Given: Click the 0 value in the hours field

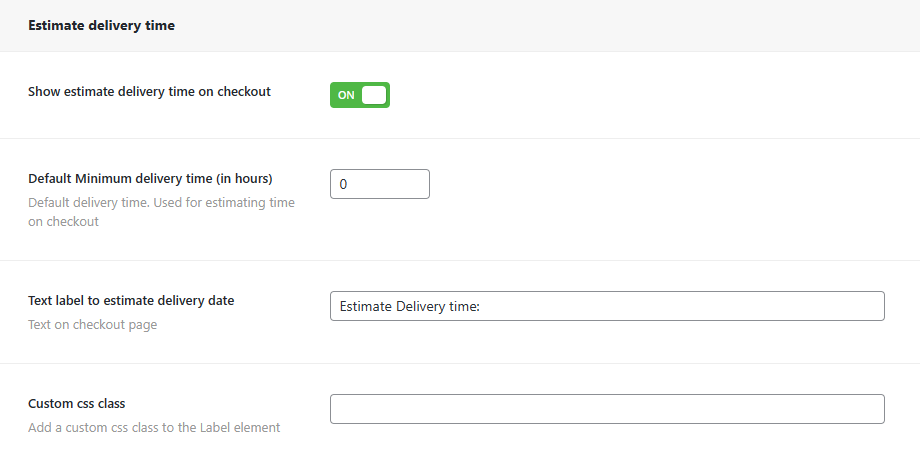Looking at the screenshot, I should (x=344, y=184).
